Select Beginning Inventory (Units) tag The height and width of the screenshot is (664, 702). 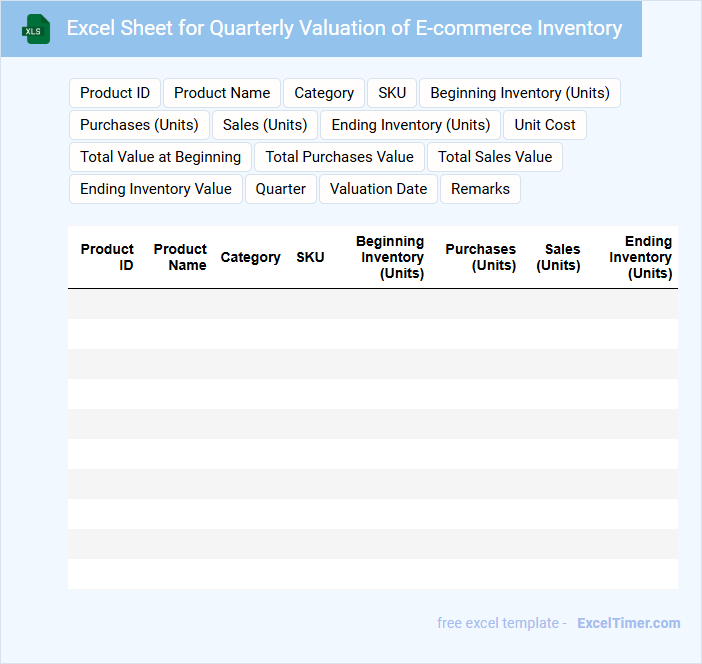520,93
